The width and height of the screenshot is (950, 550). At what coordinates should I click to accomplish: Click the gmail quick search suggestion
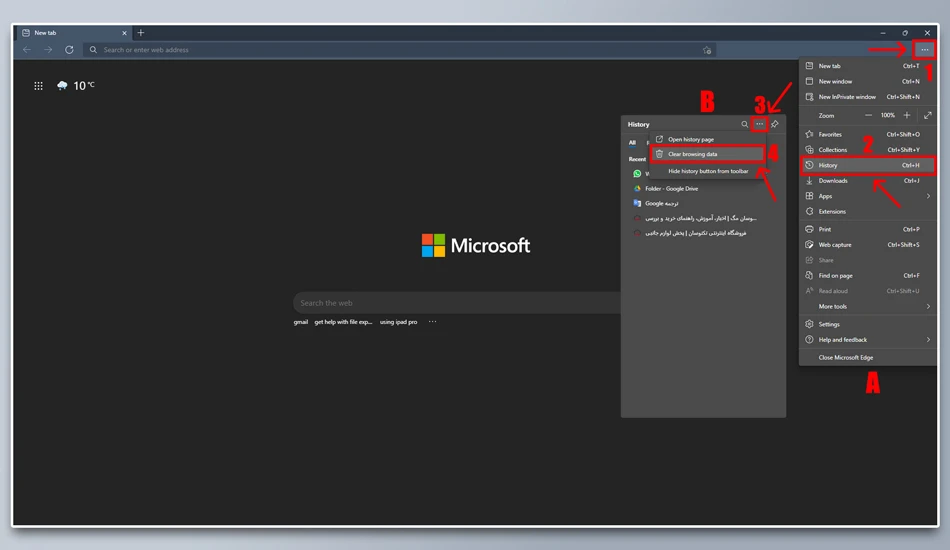click(x=301, y=322)
